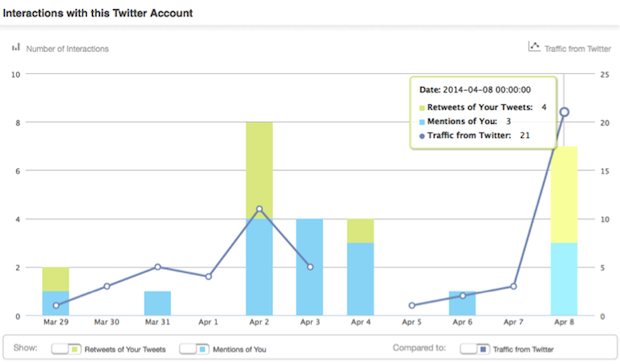Select the Apr 8 traffic data point
The width and height of the screenshot is (620, 364).
point(564,112)
